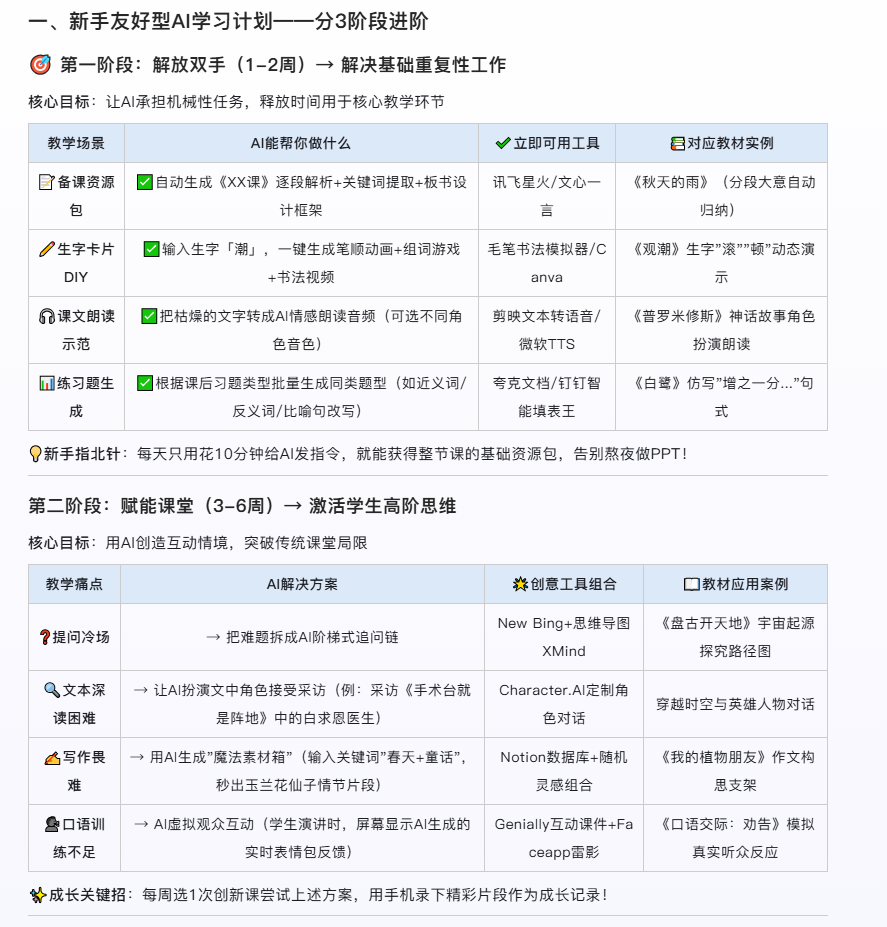The image size is (887, 927).
Task: Select the 立即可用工具 table column header
Action: (x=547, y=143)
